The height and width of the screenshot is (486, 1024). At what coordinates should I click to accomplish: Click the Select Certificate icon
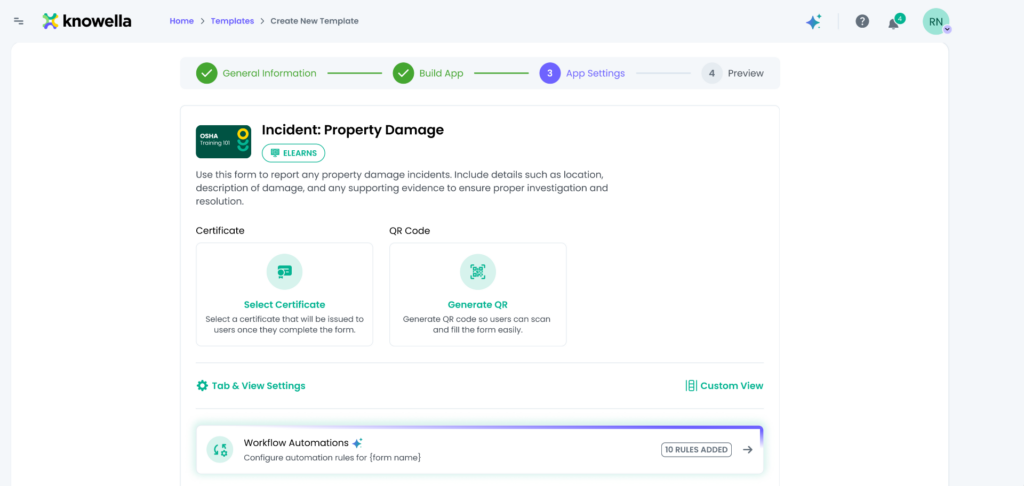click(x=284, y=271)
